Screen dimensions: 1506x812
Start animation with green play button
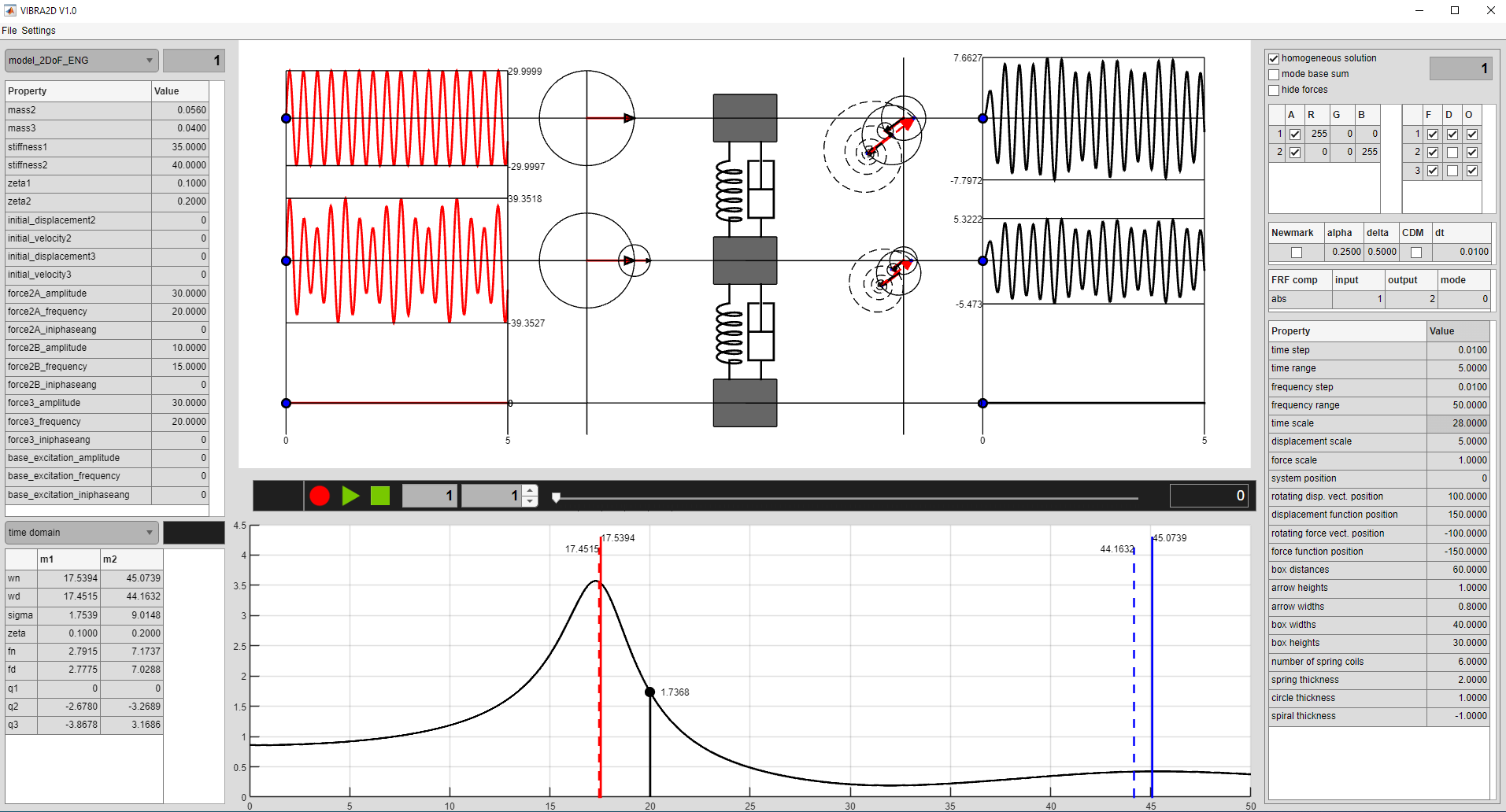click(350, 496)
